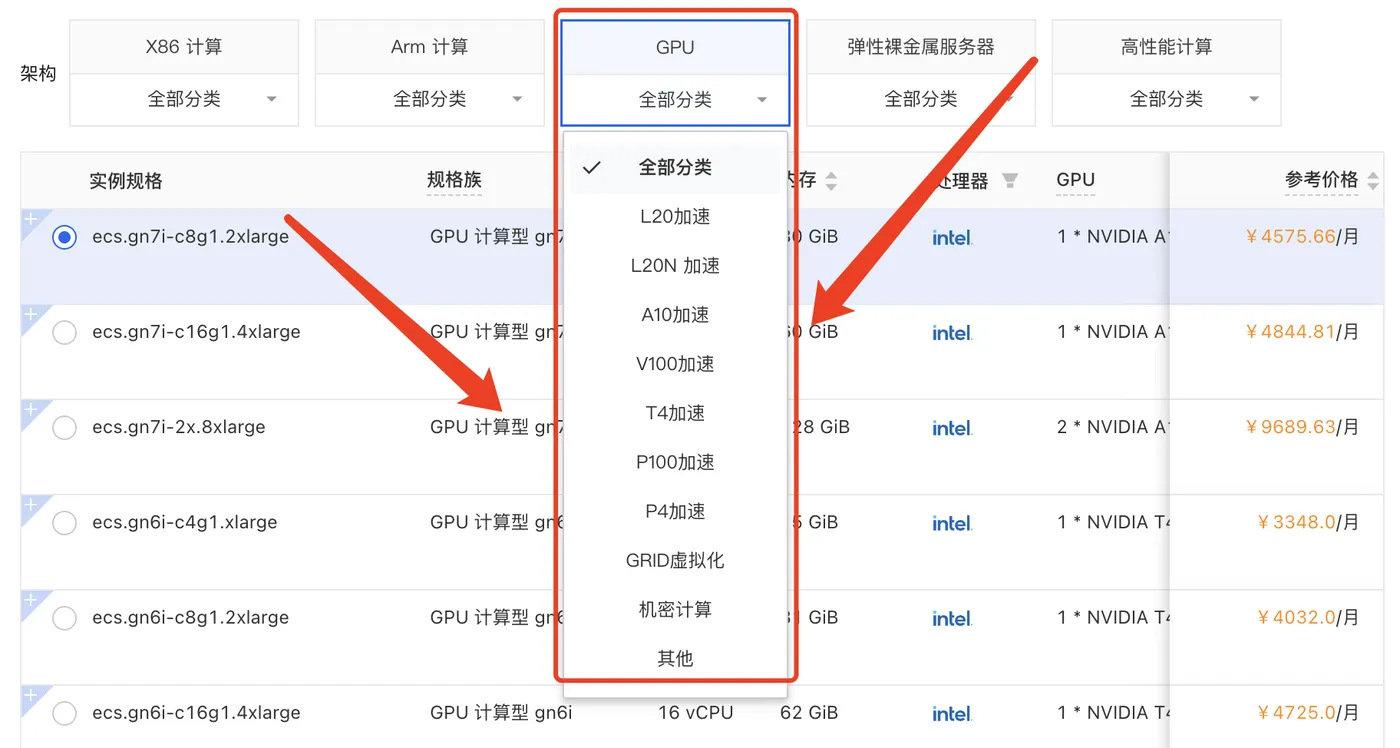Select GRID虚拟化 from the GPU categories
The height and width of the screenshot is (748, 1400).
(675, 560)
